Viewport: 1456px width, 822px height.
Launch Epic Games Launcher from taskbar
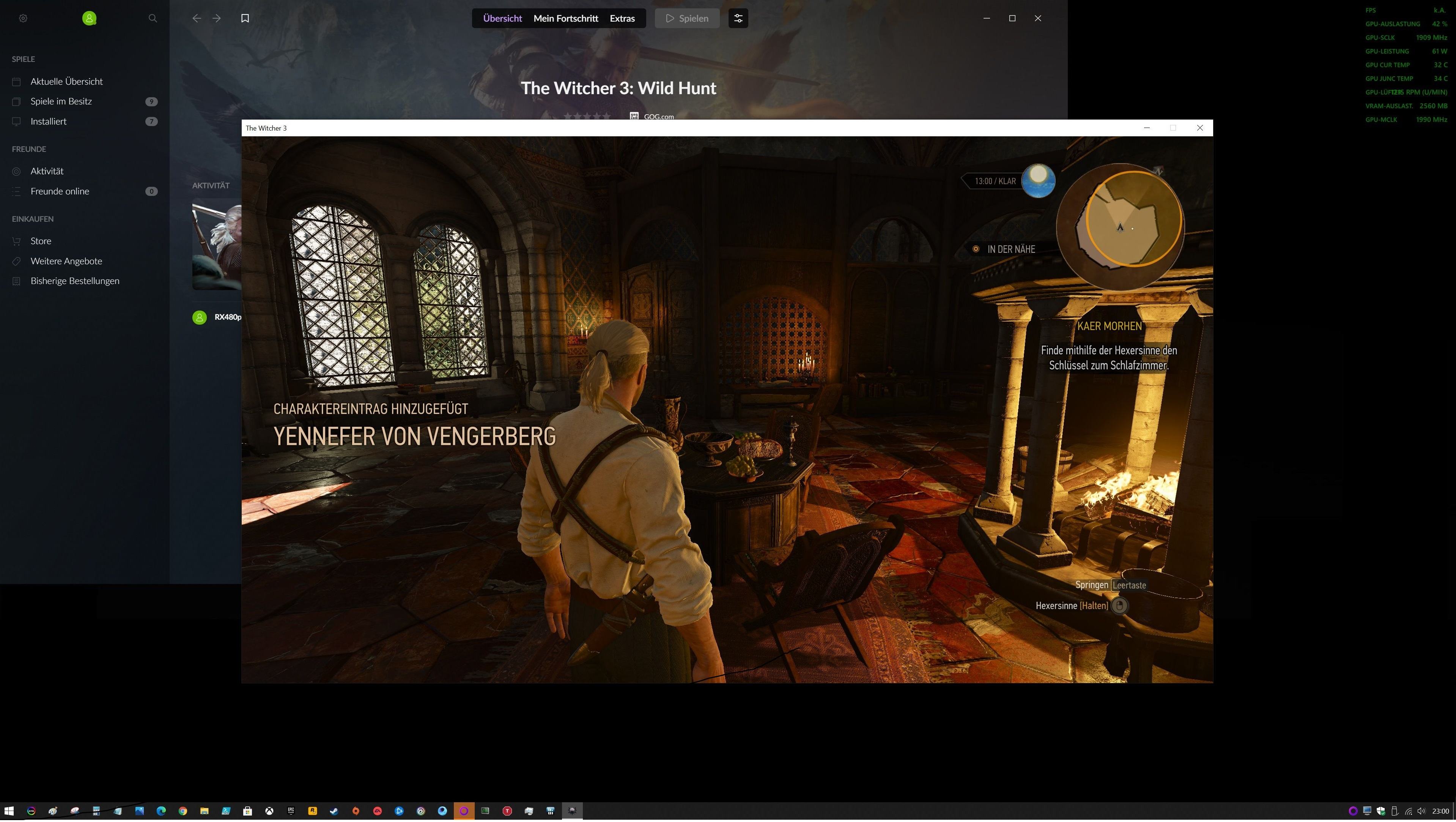(x=291, y=812)
